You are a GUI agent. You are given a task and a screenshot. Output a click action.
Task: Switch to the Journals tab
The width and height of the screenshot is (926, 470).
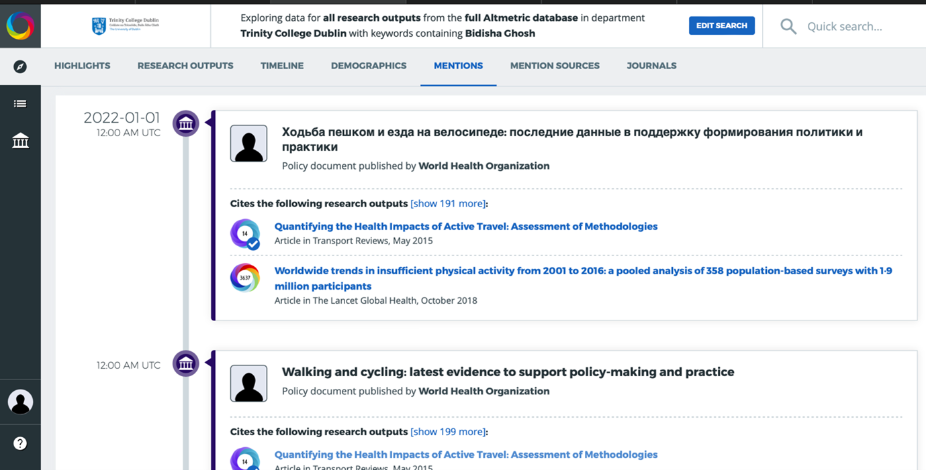pyautogui.click(x=651, y=66)
